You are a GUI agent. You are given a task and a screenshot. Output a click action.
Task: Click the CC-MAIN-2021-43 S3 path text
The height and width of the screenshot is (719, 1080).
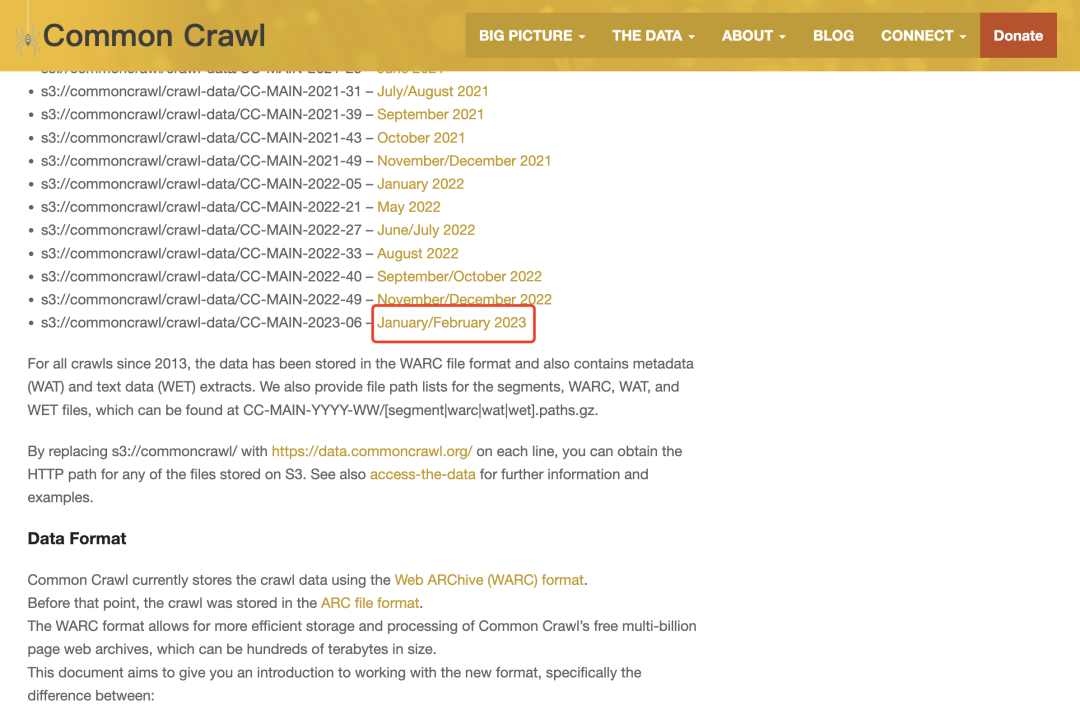[201, 138]
